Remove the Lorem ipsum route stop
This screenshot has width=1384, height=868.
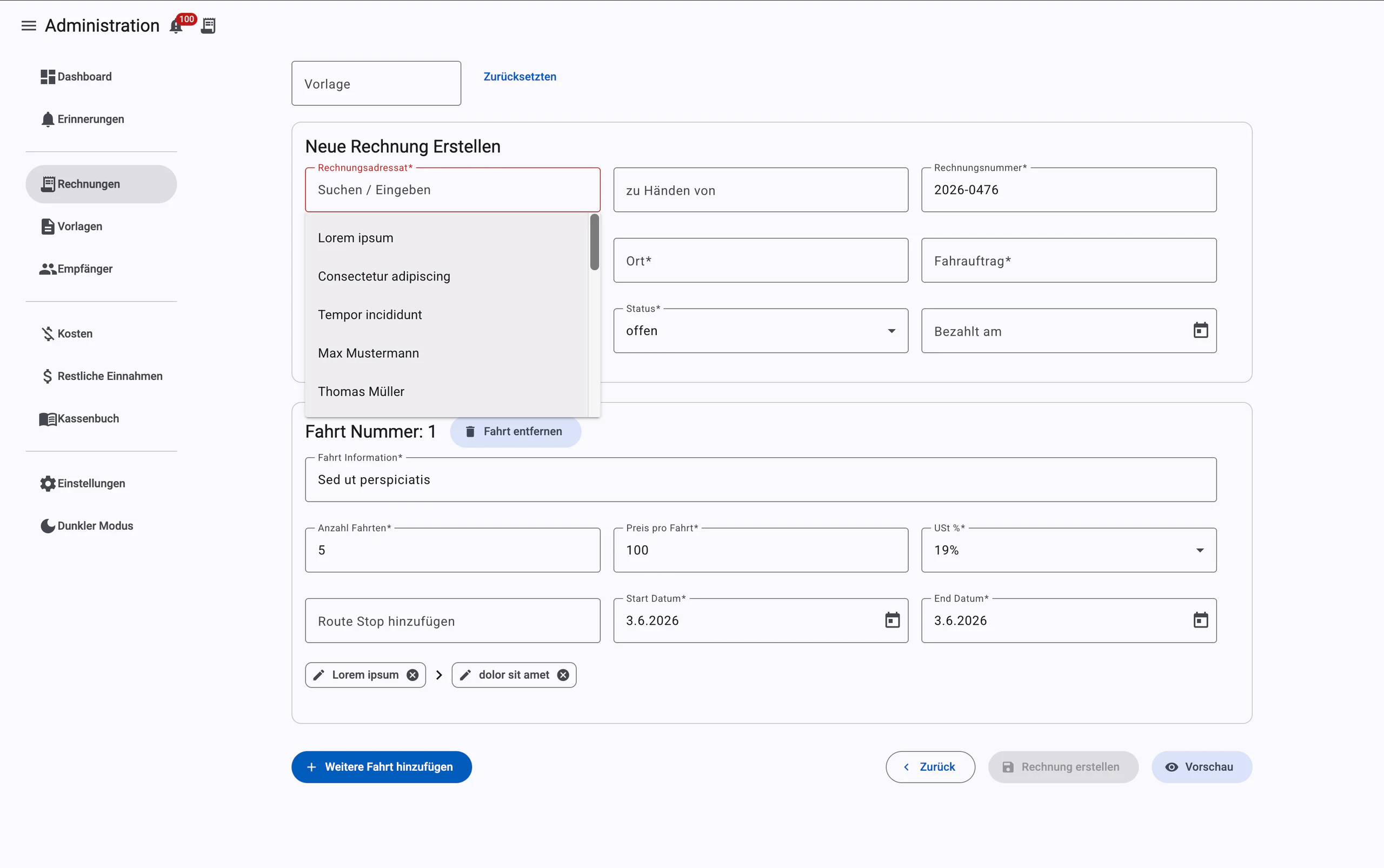(x=412, y=675)
